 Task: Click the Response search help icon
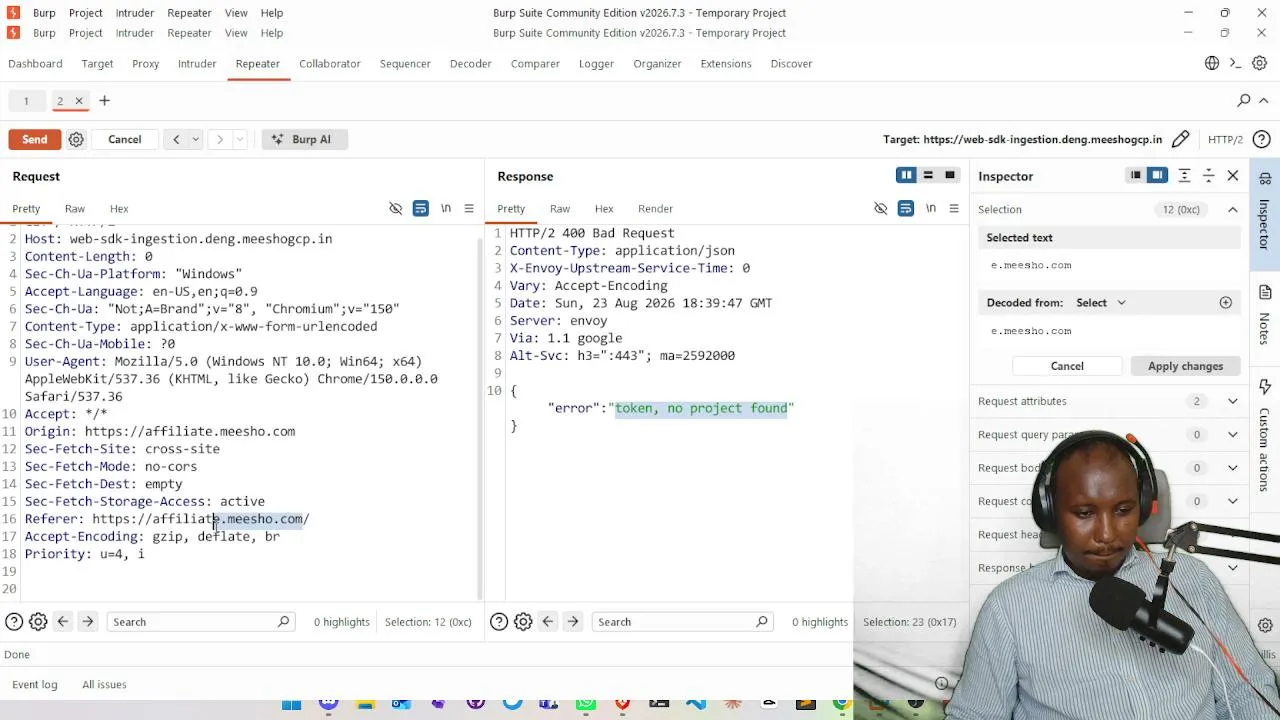click(499, 622)
